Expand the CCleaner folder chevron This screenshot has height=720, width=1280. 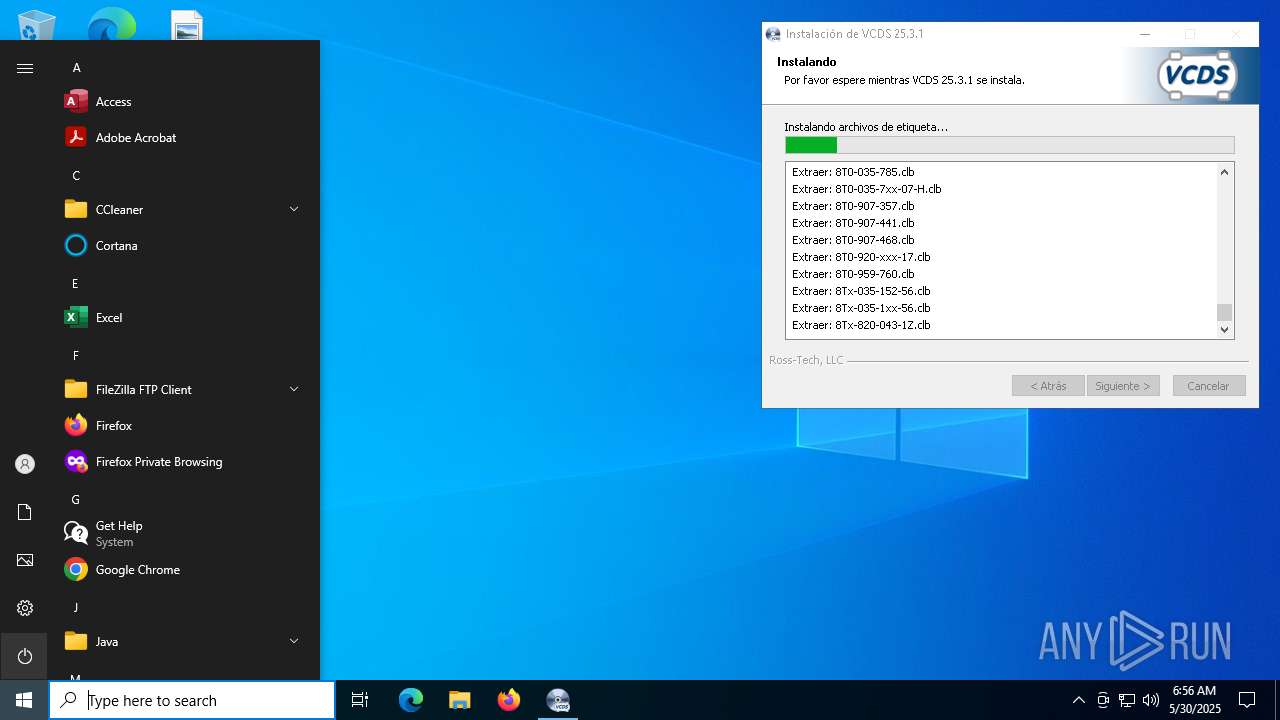294,209
